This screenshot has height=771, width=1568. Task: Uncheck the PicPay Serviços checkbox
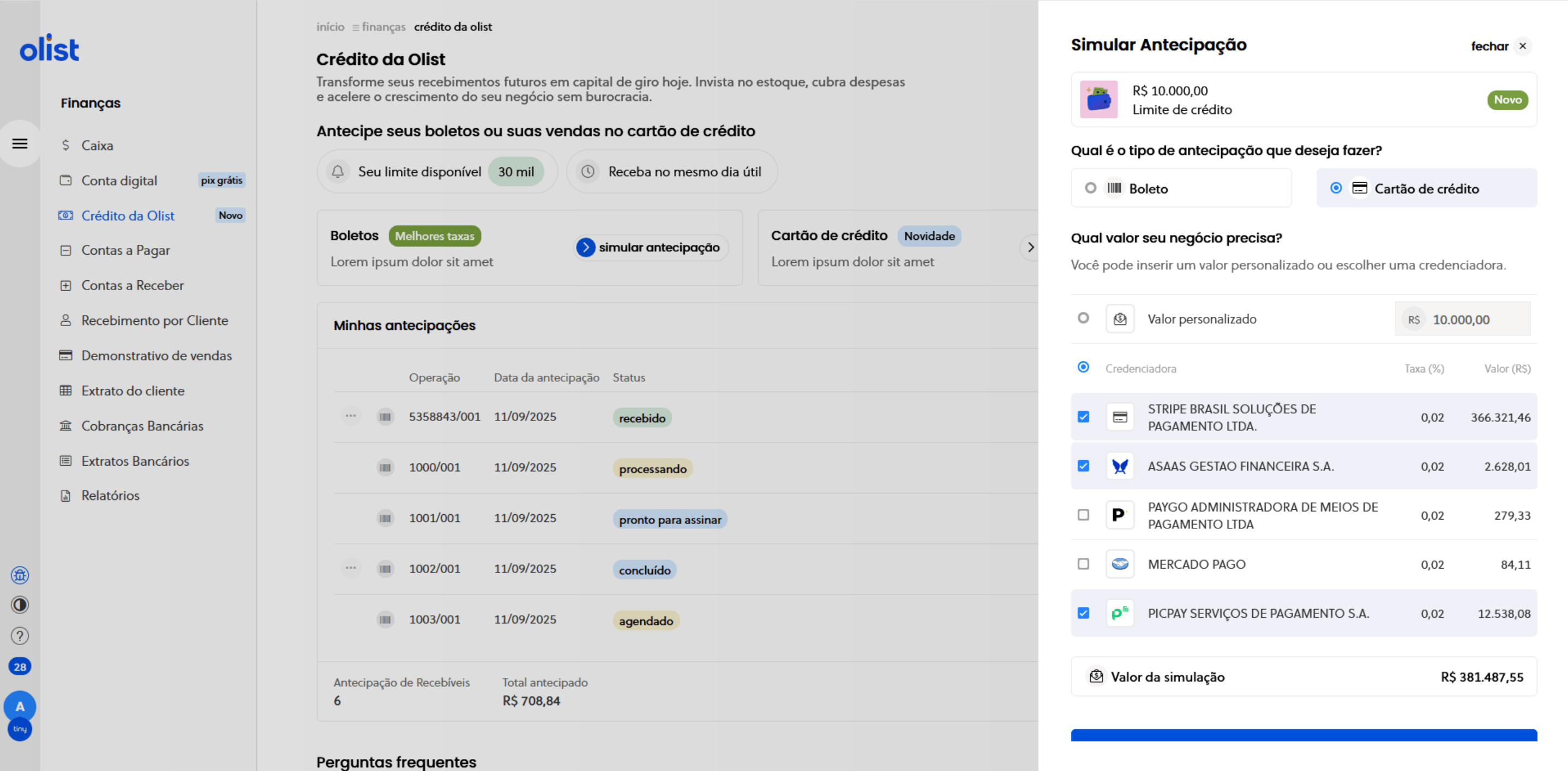[x=1083, y=613]
